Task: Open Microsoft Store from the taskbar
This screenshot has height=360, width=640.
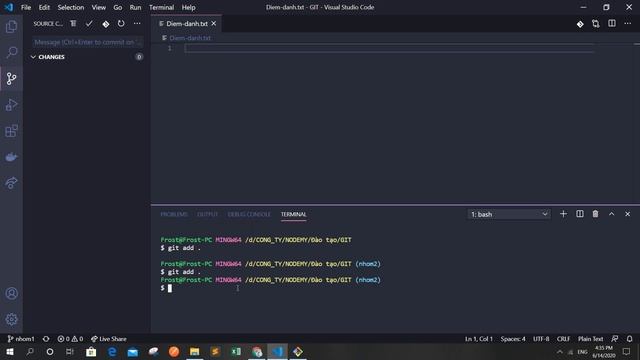Action: coord(91,351)
